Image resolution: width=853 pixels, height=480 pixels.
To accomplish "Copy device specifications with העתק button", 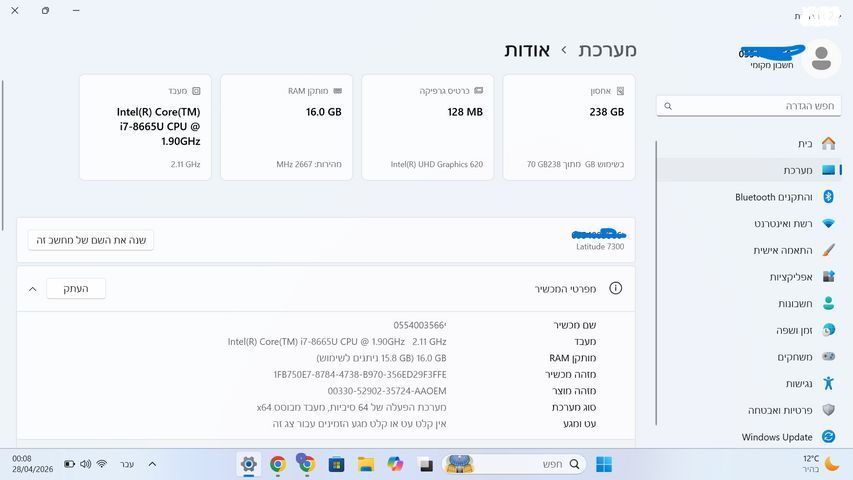I will tap(76, 288).
